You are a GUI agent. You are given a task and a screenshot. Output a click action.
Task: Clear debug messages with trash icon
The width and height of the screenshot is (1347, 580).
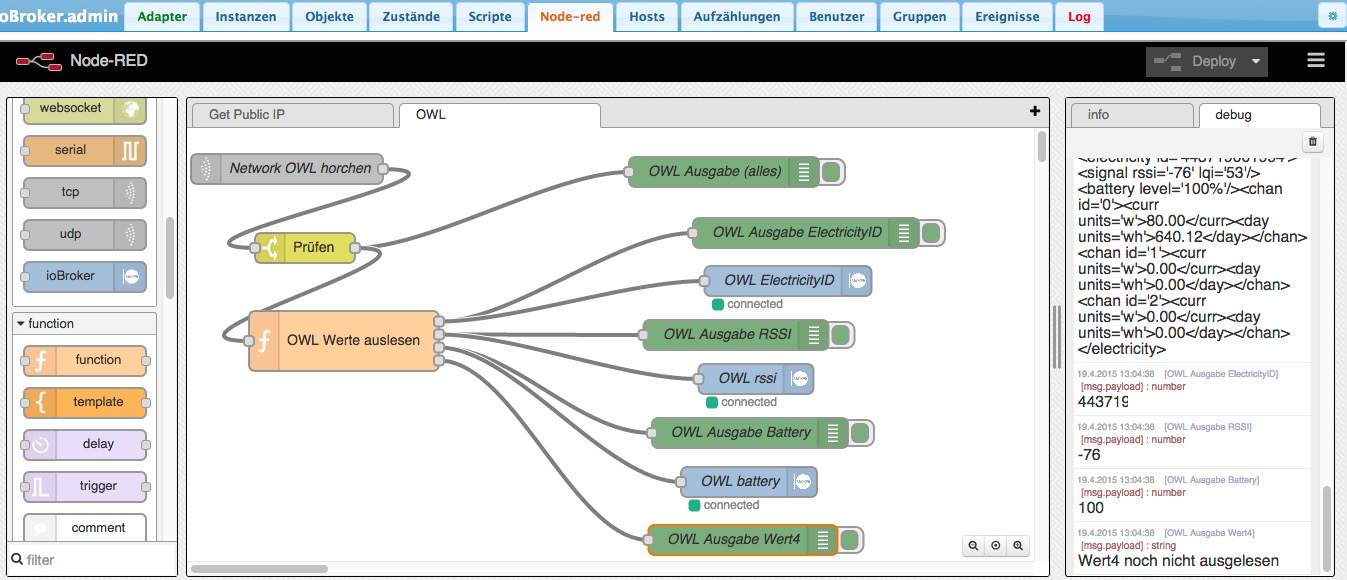[1313, 143]
